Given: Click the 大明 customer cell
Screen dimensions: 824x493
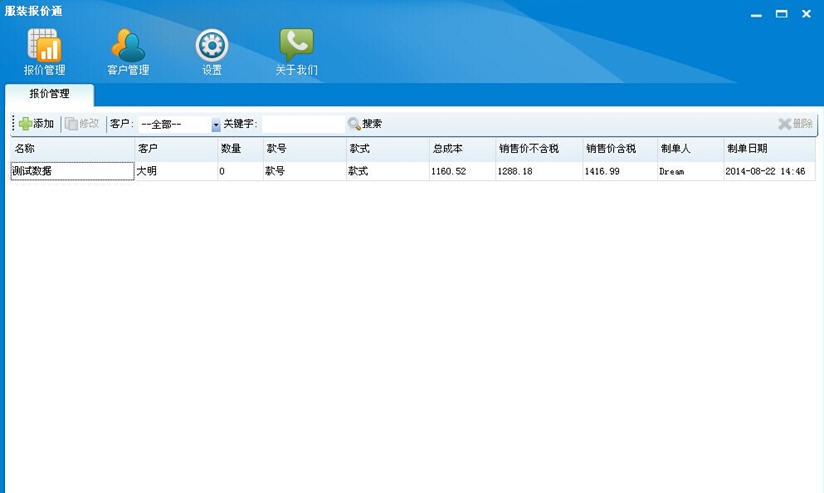Looking at the screenshot, I should (176, 171).
